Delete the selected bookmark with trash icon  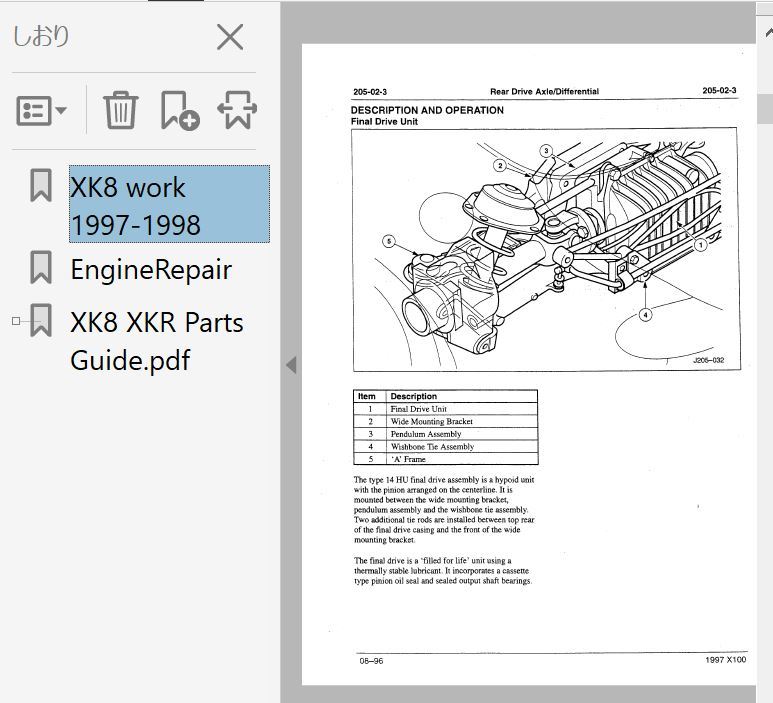120,110
